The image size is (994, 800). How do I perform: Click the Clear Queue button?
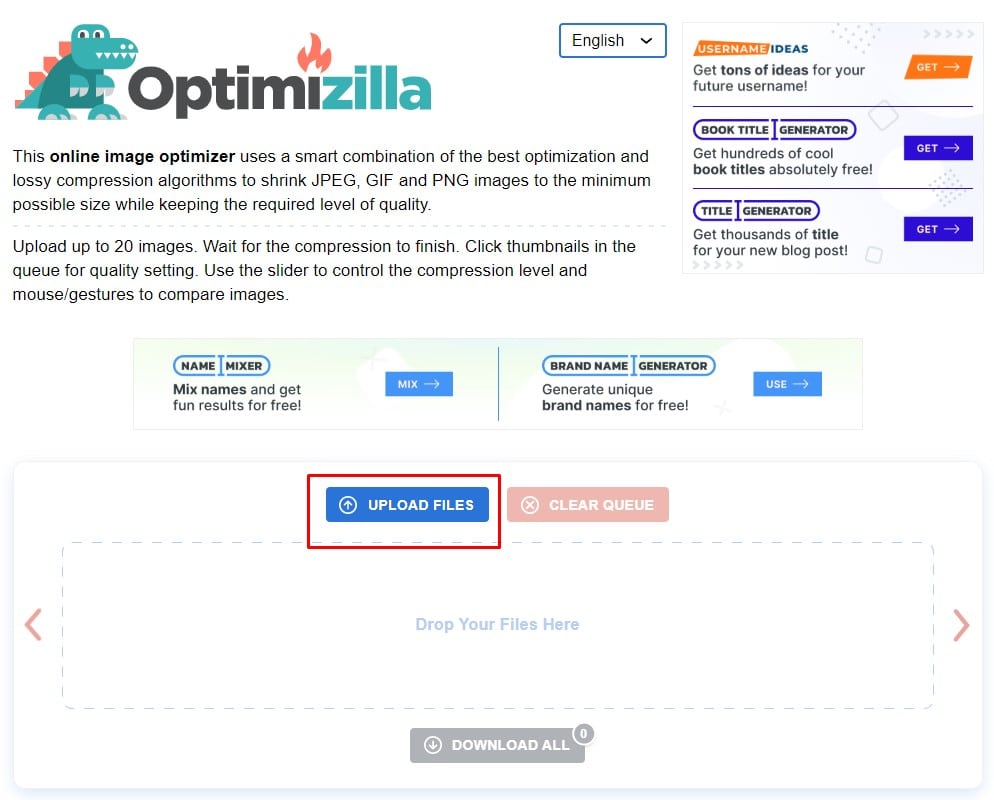coord(588,505)
